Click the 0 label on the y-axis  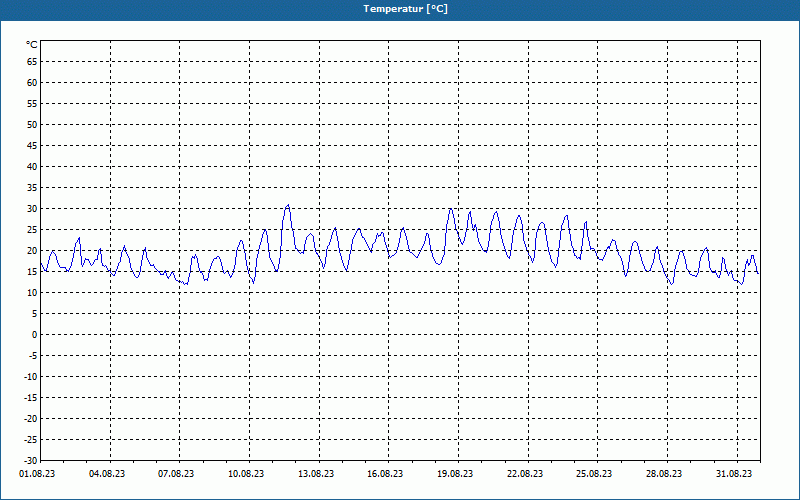pyautogui.click(x=34, y=335)
